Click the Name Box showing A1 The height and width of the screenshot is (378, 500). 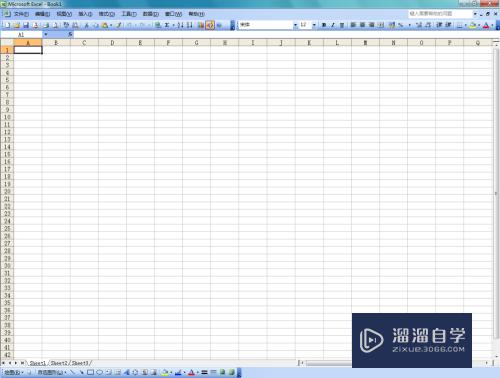21,34
